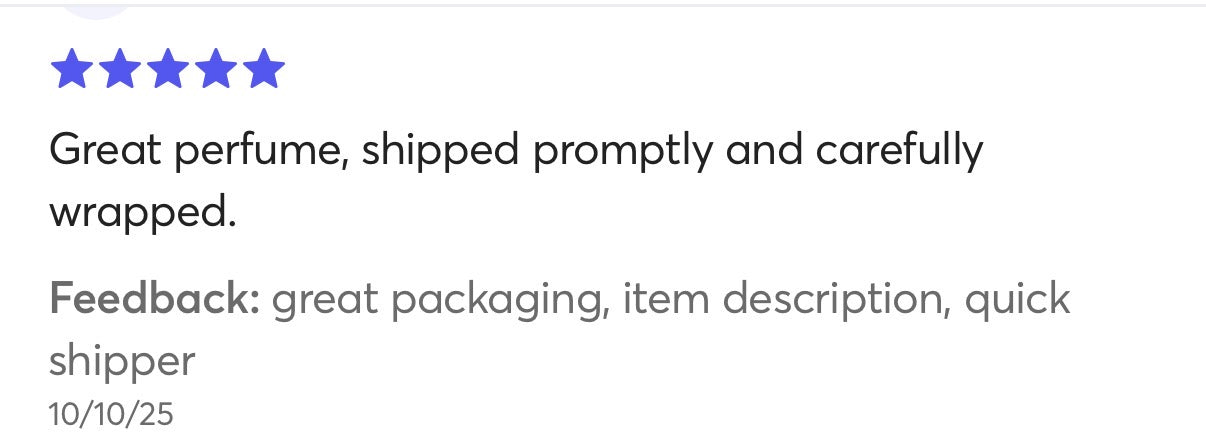The width and height of the screenshot is (1206, 445).
Task: Click the review date 10/10/25
Action: [x=110, y=415]
